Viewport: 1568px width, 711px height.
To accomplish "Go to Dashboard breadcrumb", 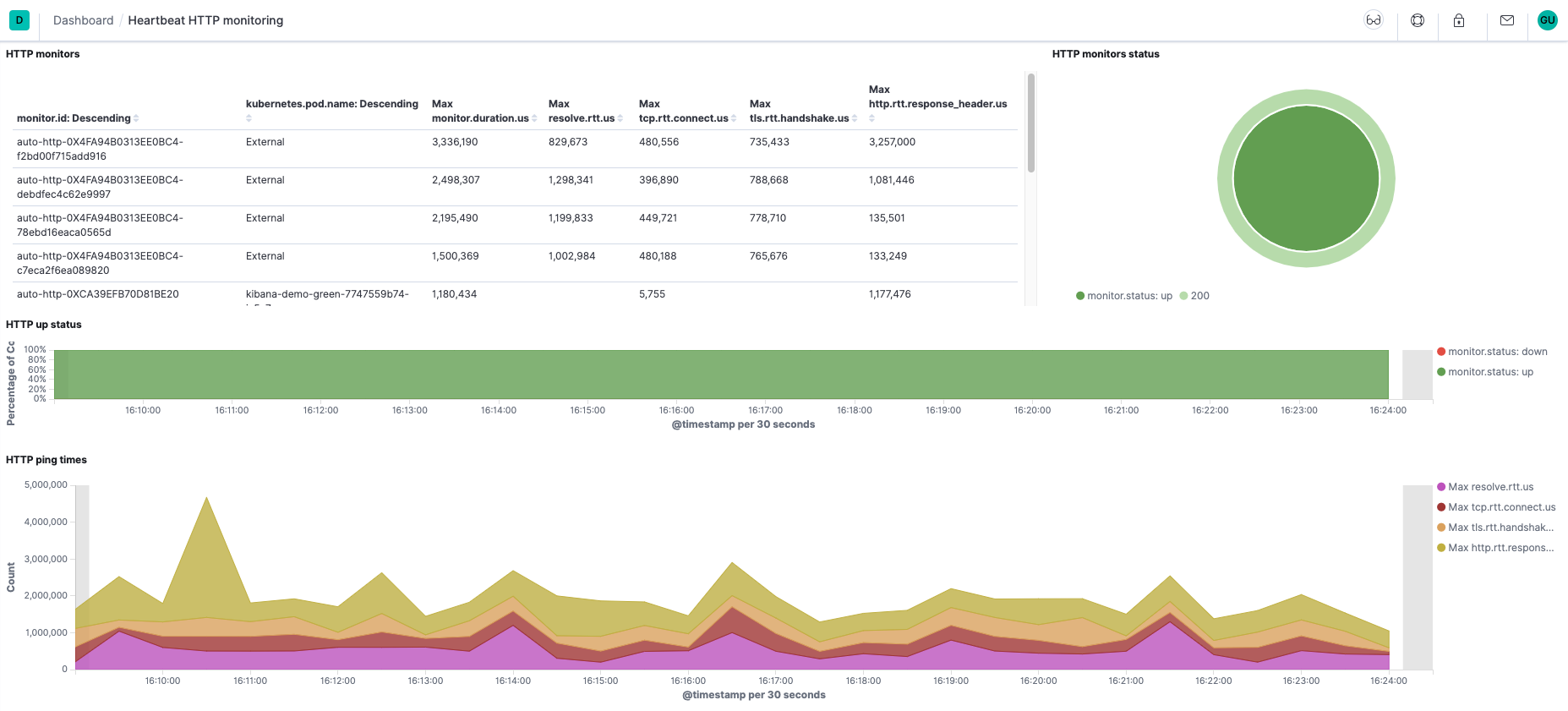I will (83, 20).
